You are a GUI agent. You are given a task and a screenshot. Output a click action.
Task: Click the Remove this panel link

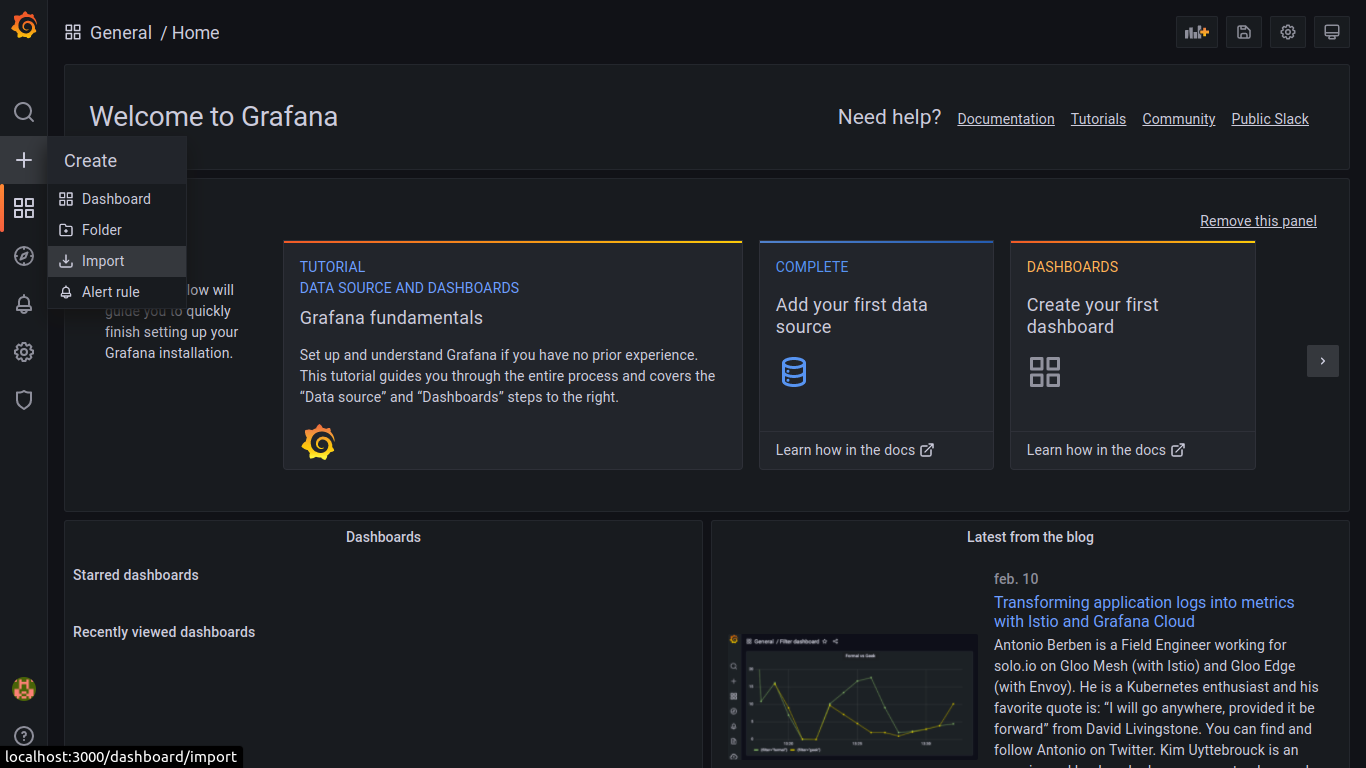click(1258, 221)
